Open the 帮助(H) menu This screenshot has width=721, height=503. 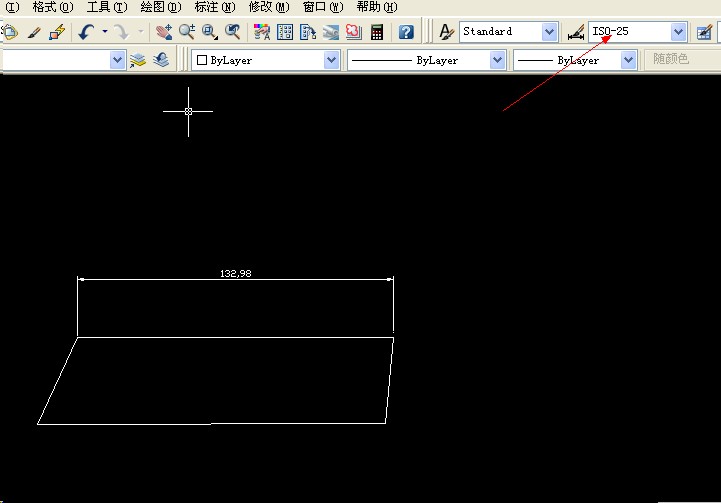point(377,7)
